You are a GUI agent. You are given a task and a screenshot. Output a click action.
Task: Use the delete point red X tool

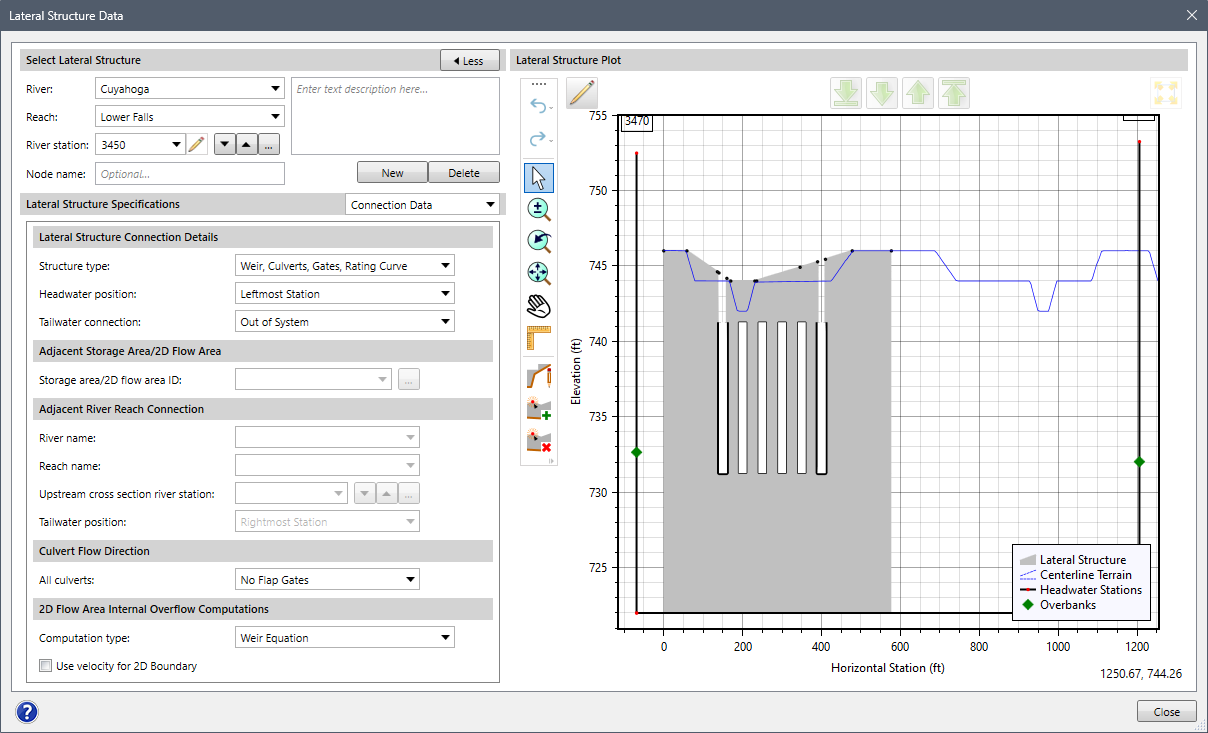click(539, 440)
